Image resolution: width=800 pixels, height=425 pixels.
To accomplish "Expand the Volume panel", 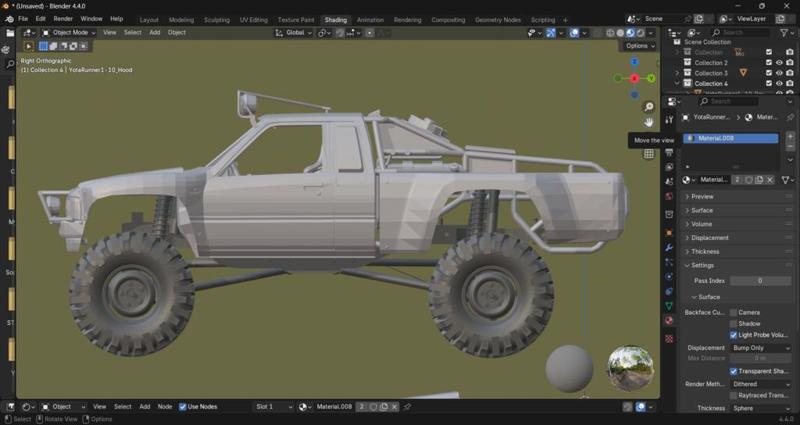I will (x=738, y=224).
